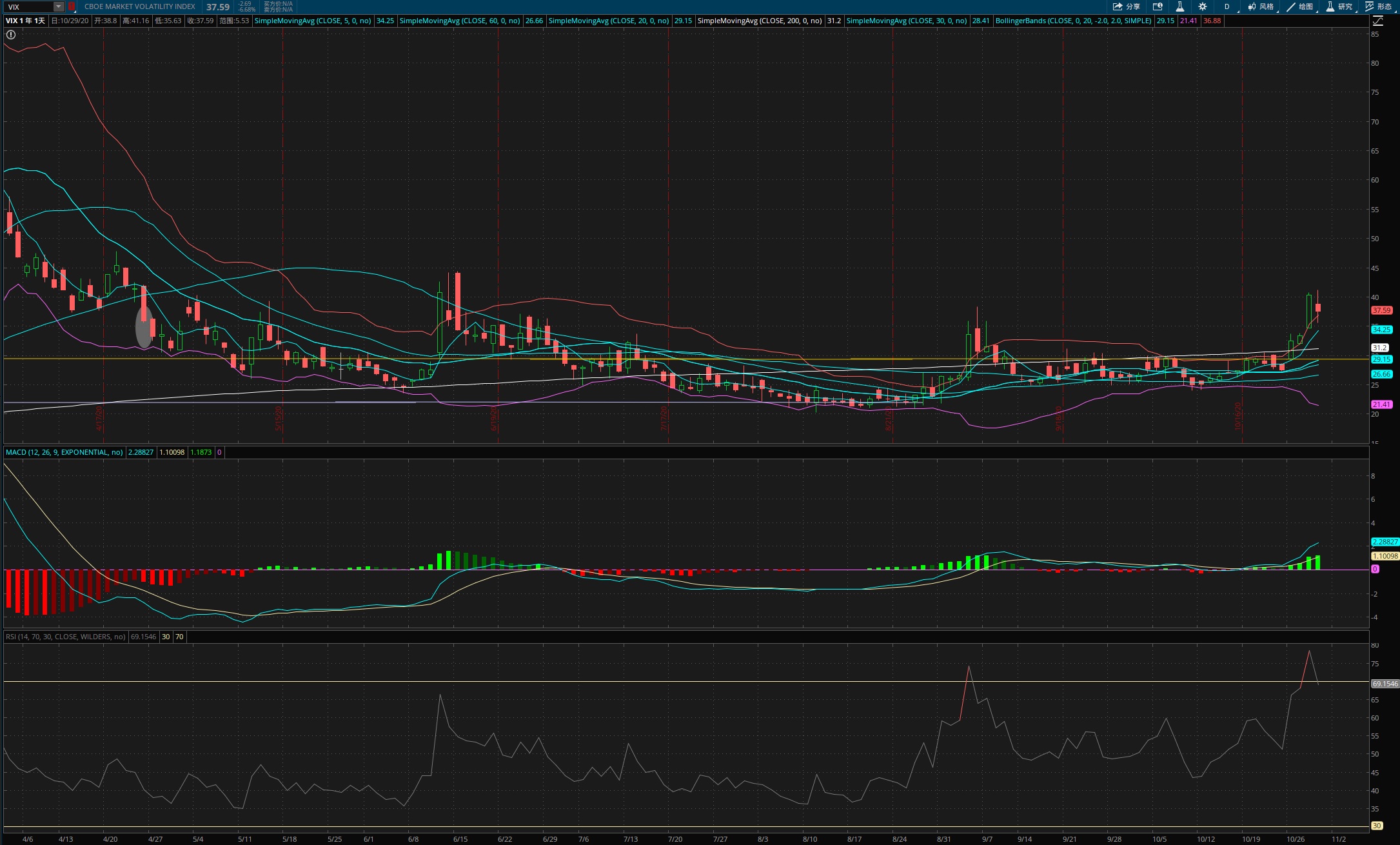
Task: Click the 'VIX 1 年 1天' chart label
Action: click(x=26, y=21)
